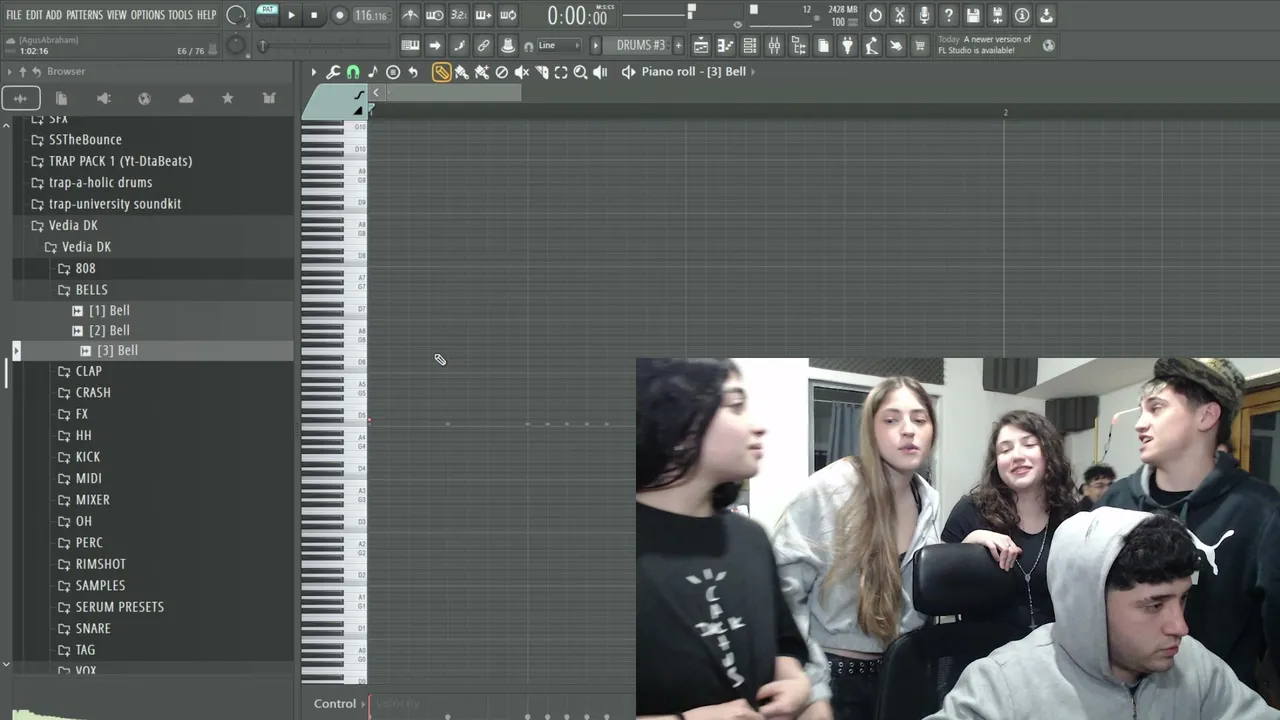Select the Slice tool in piano roll
The width and height of the screenshot is (1280, 720).
541,72
